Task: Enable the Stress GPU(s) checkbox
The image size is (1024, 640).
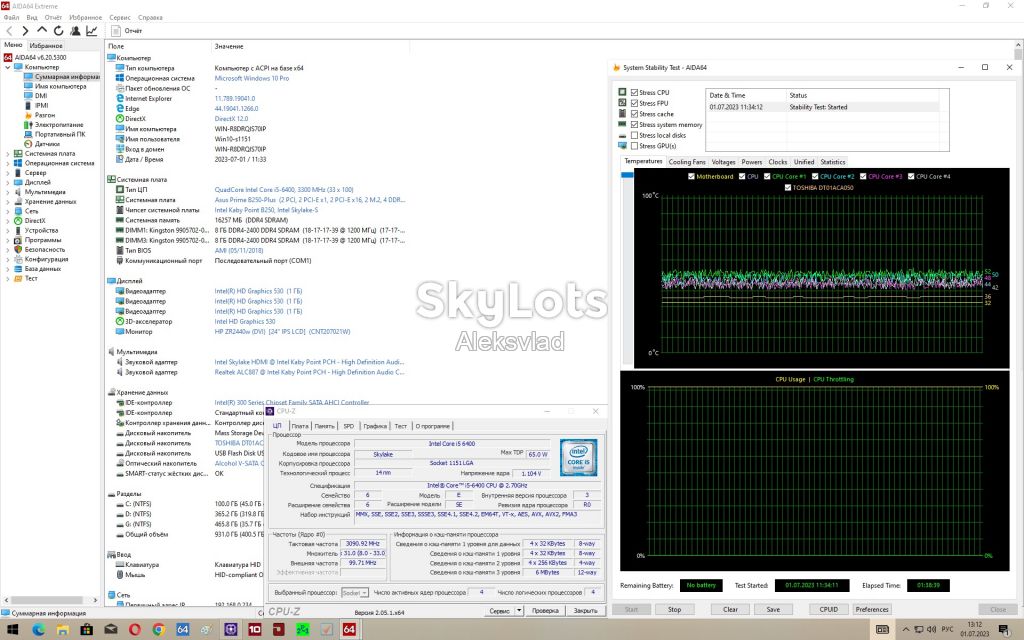Action: tap(634, 146)
